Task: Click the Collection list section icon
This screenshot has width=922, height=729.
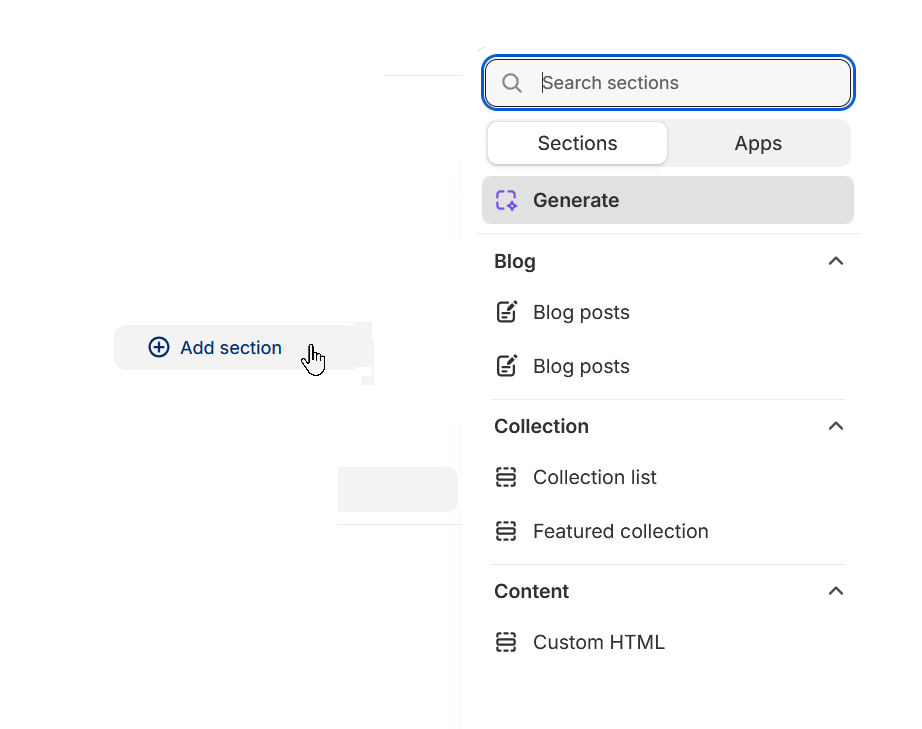Action: pyautogui.click(x=506, y=477)
